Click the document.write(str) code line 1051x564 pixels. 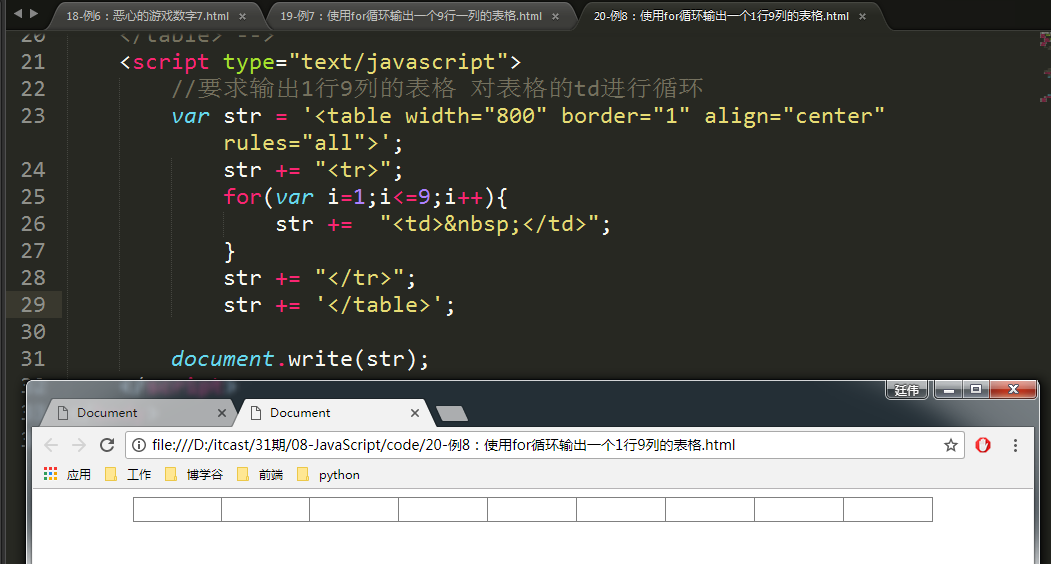pyautogui.click(x=300, y=359)
